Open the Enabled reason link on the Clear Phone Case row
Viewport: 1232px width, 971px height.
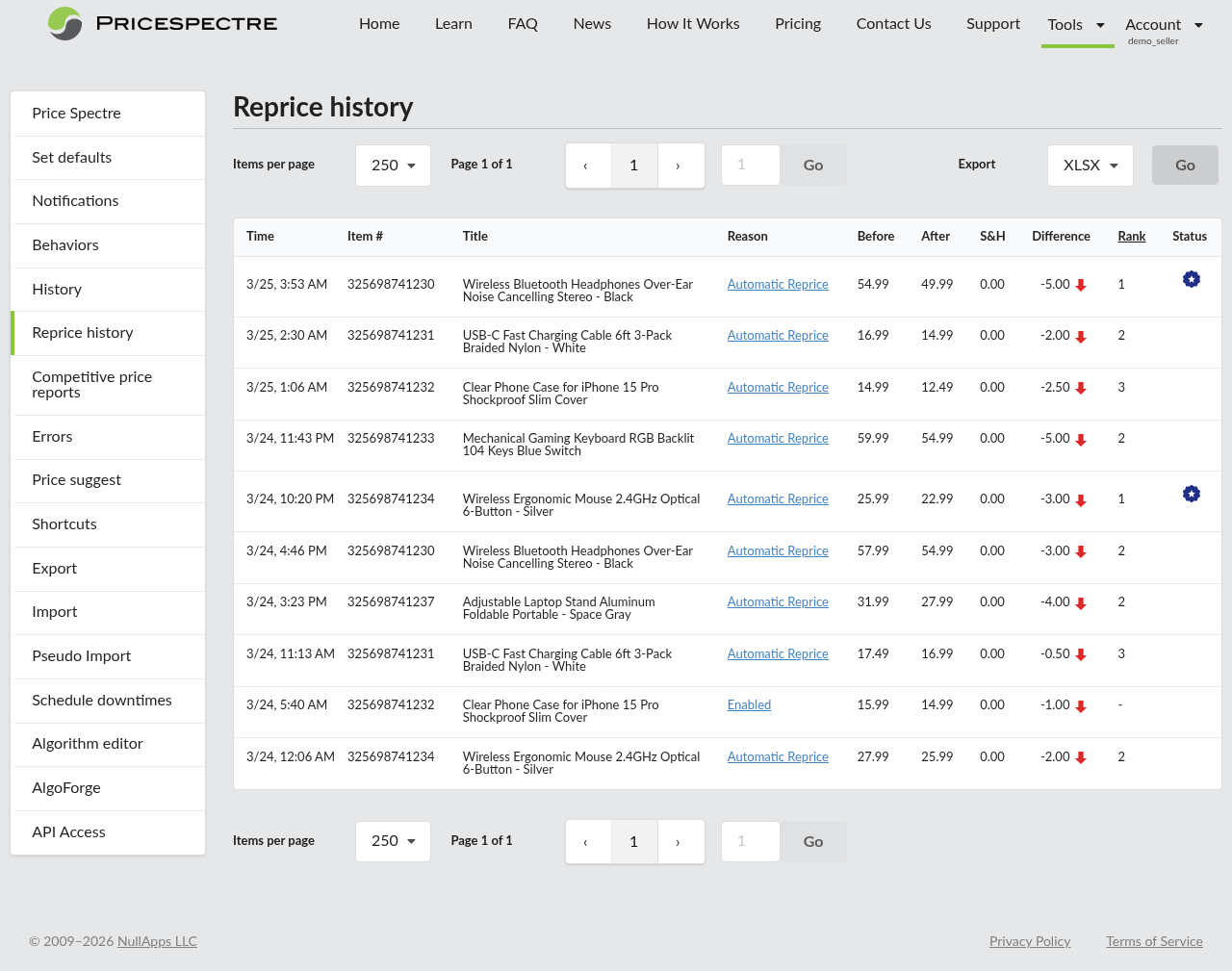point(749,704)
